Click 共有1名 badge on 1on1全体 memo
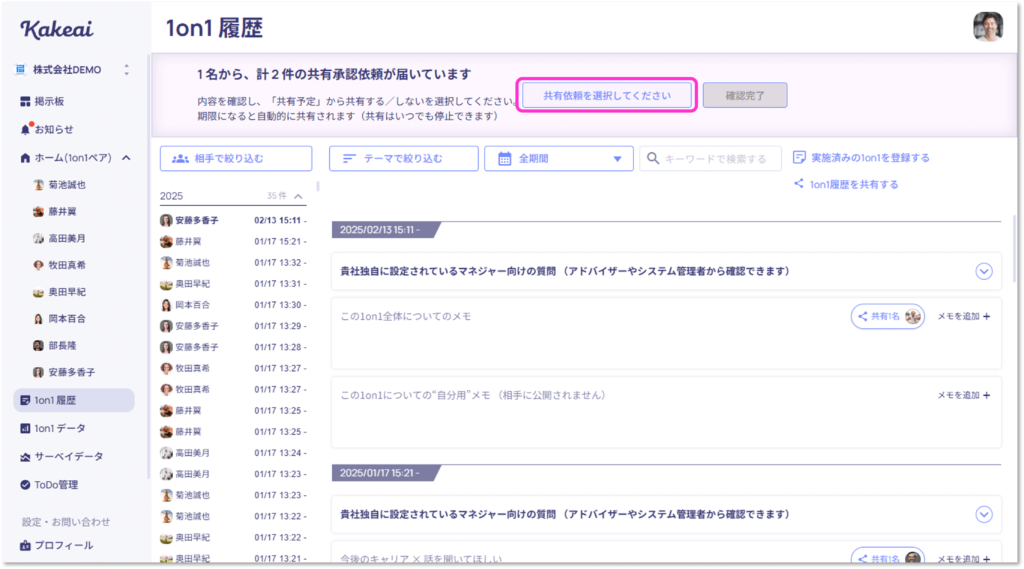The image size is (1024, 569). coord(888,316)
